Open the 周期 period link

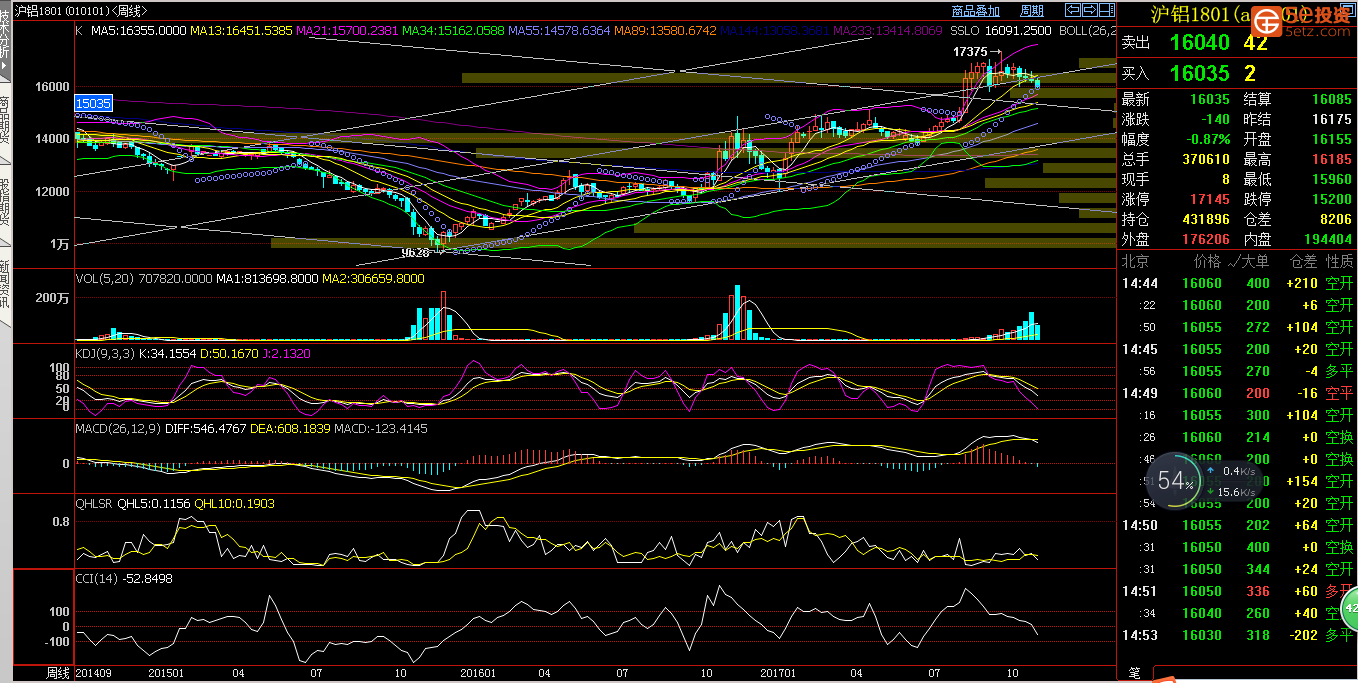click(1031, 11)
